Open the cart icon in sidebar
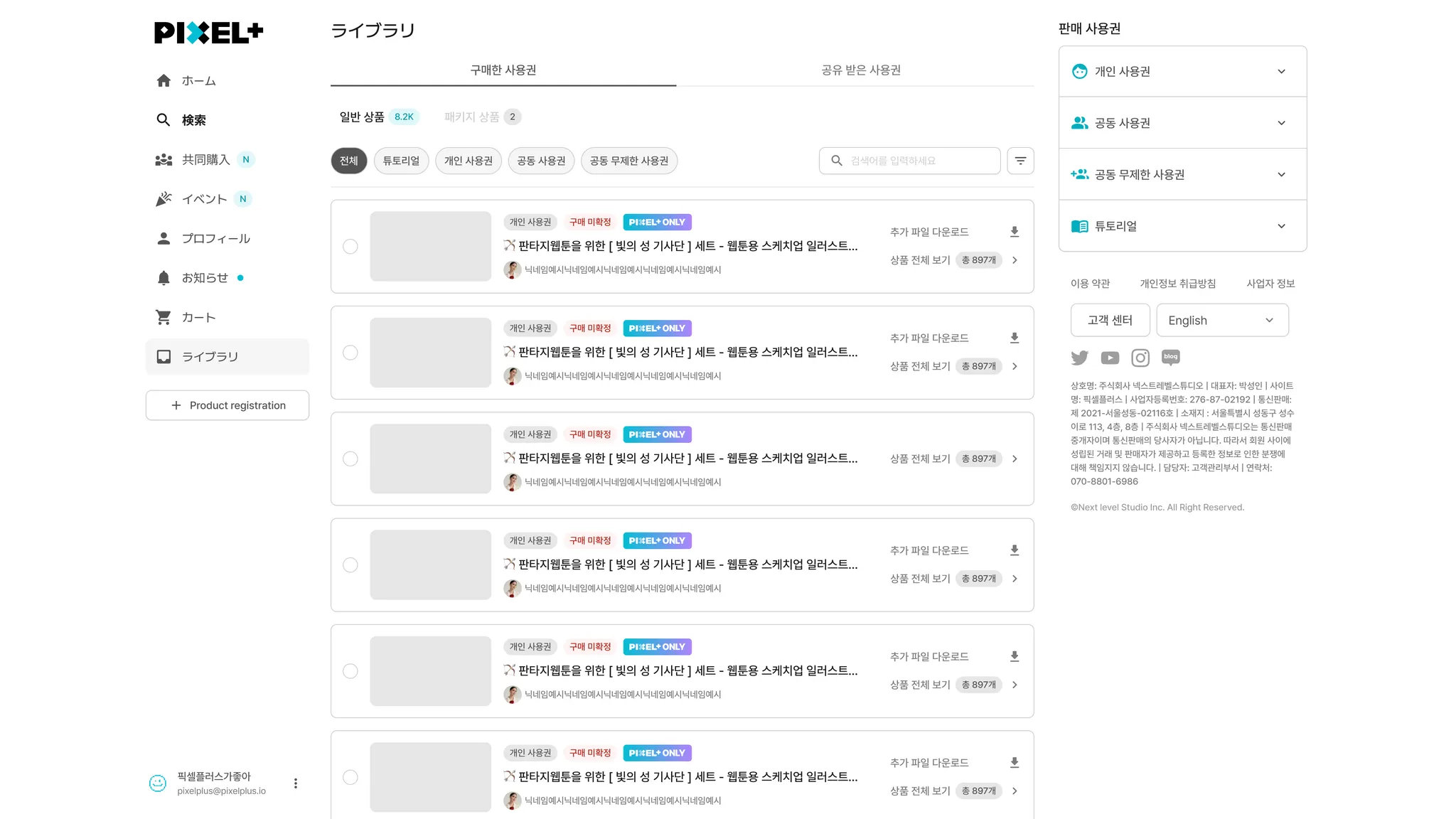Viewport: 1456px width, 819px height. pos(164,317)
